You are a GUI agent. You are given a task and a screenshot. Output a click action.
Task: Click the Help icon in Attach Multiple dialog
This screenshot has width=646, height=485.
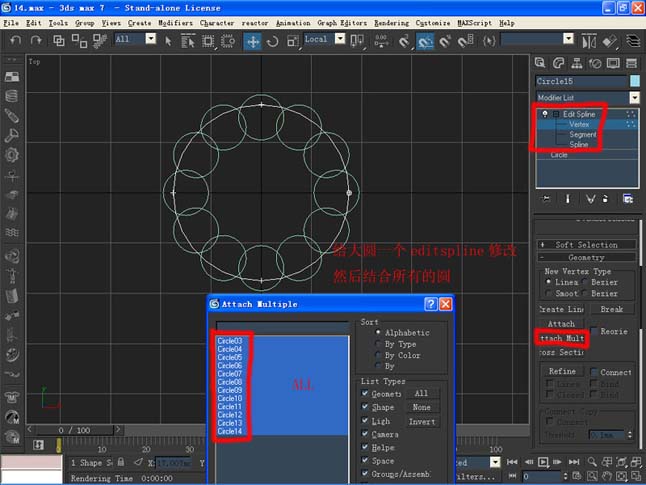tap(430, 304)
